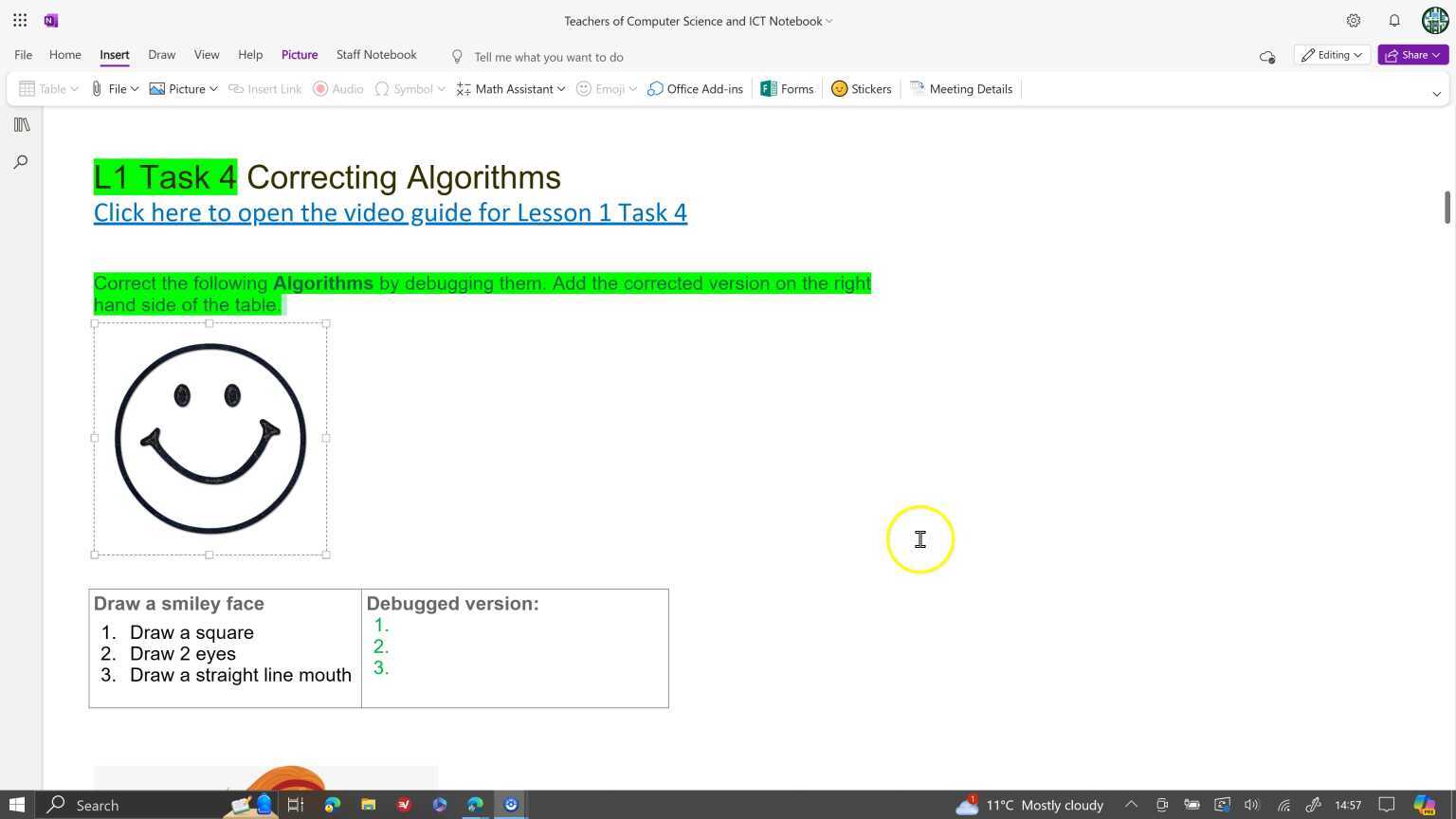Select the smiley face image

click(209, 438)
